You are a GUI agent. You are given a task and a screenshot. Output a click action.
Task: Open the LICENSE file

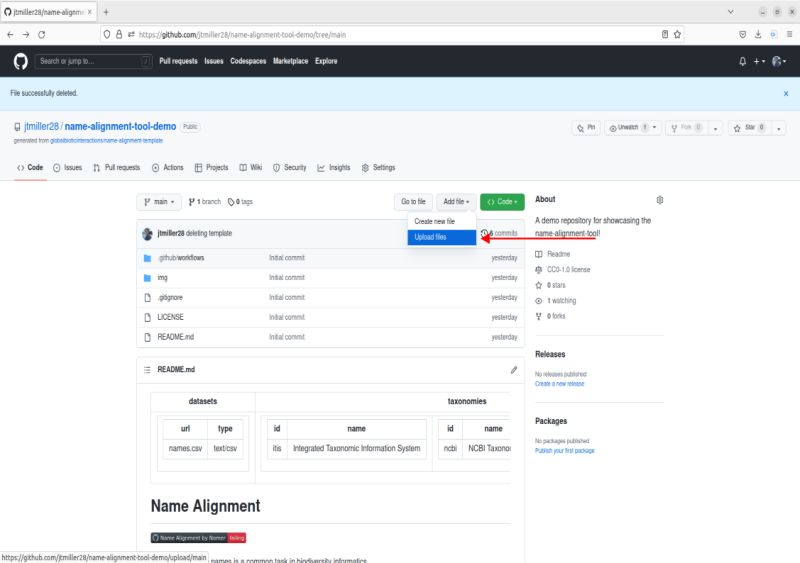click(x=170, y=317)
